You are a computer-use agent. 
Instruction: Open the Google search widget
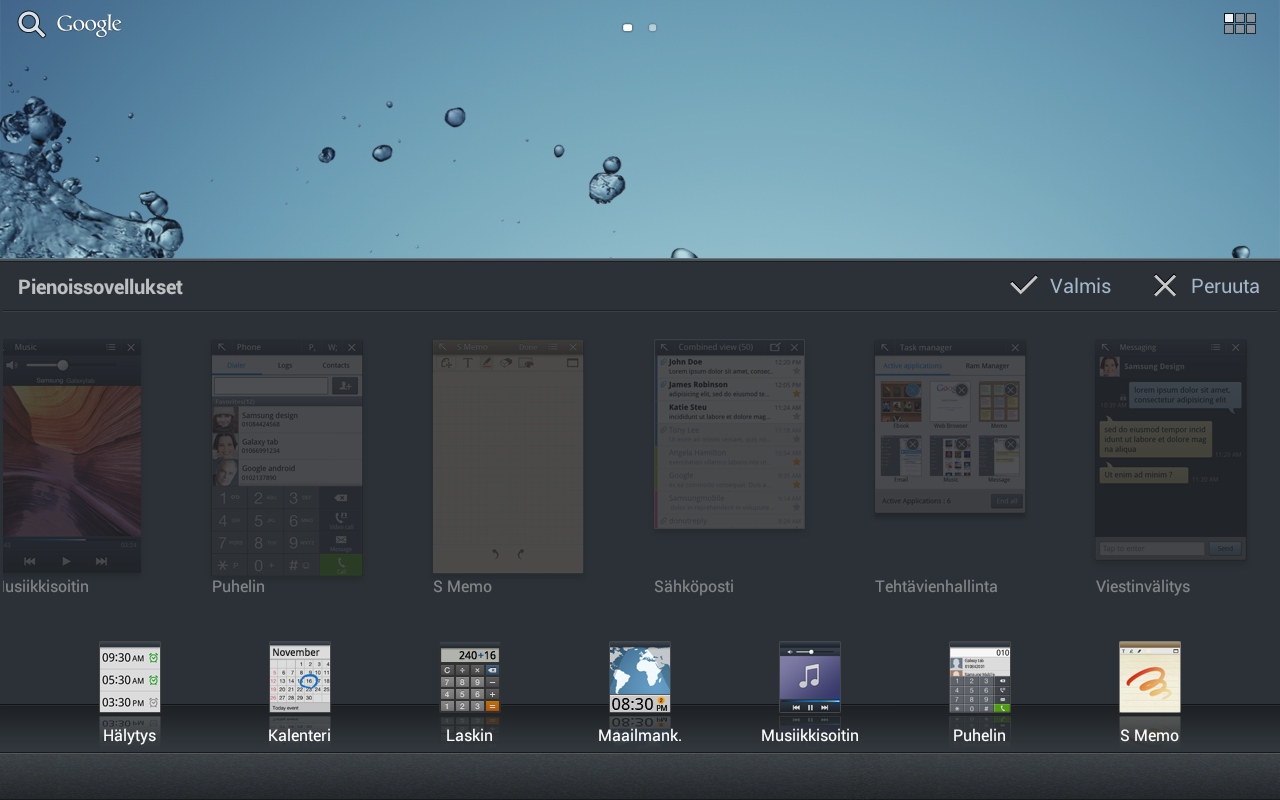(70, 25)
